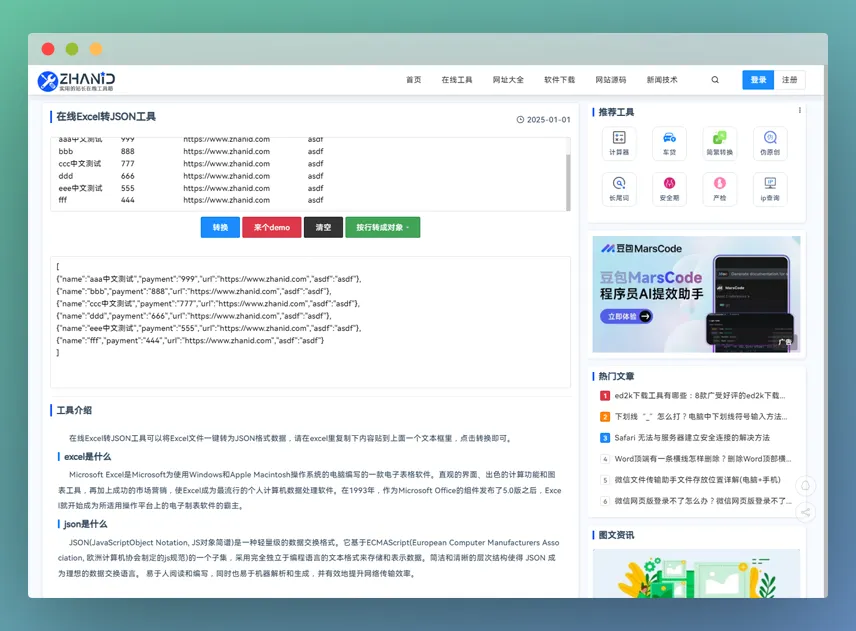Click the floating bell icon
Image resolution: width=856 pixels, height=631 pixels.
[x=805, y=485]
